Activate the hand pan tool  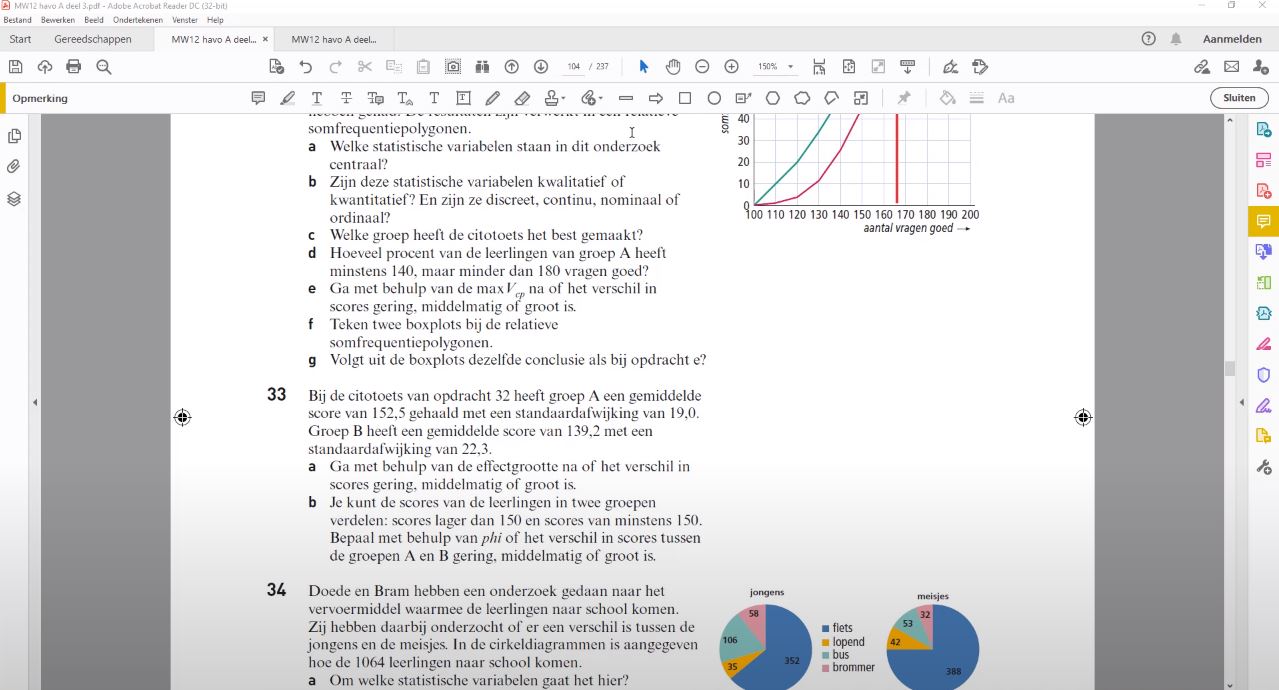[673, 67]
